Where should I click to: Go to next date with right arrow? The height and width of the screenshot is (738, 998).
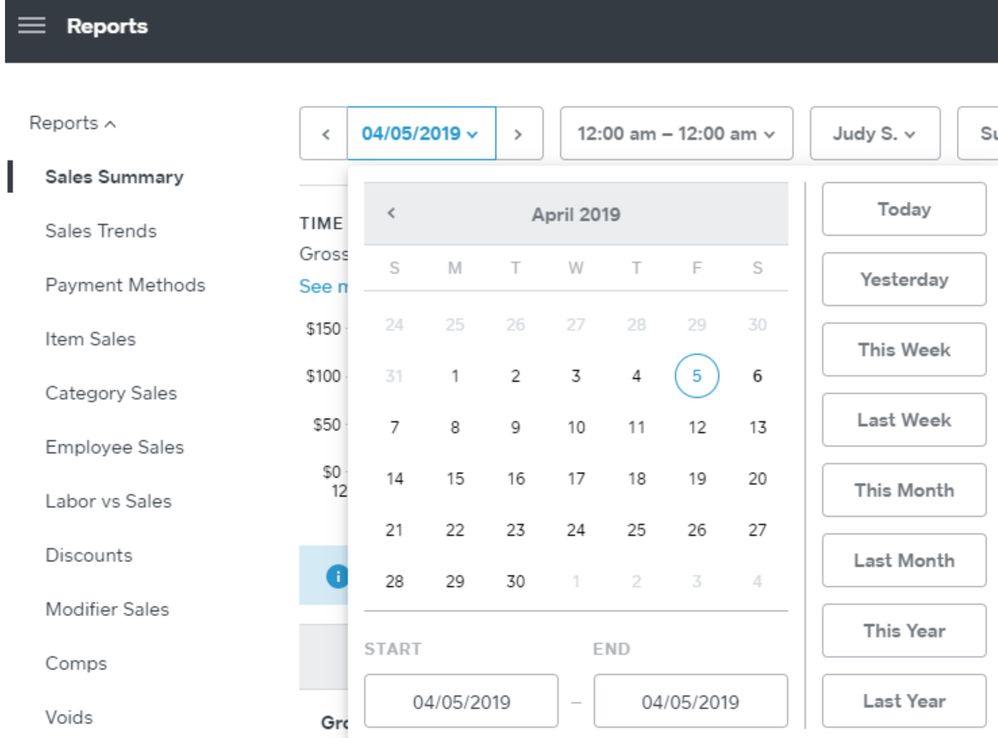519,134
